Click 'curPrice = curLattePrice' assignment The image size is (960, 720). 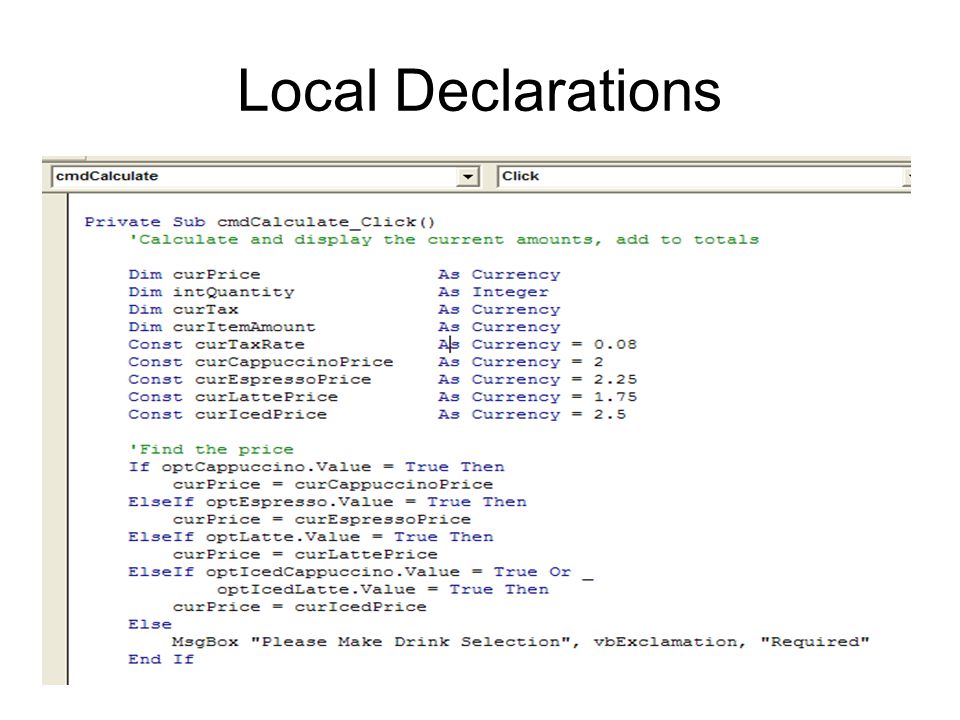(305, 554)
